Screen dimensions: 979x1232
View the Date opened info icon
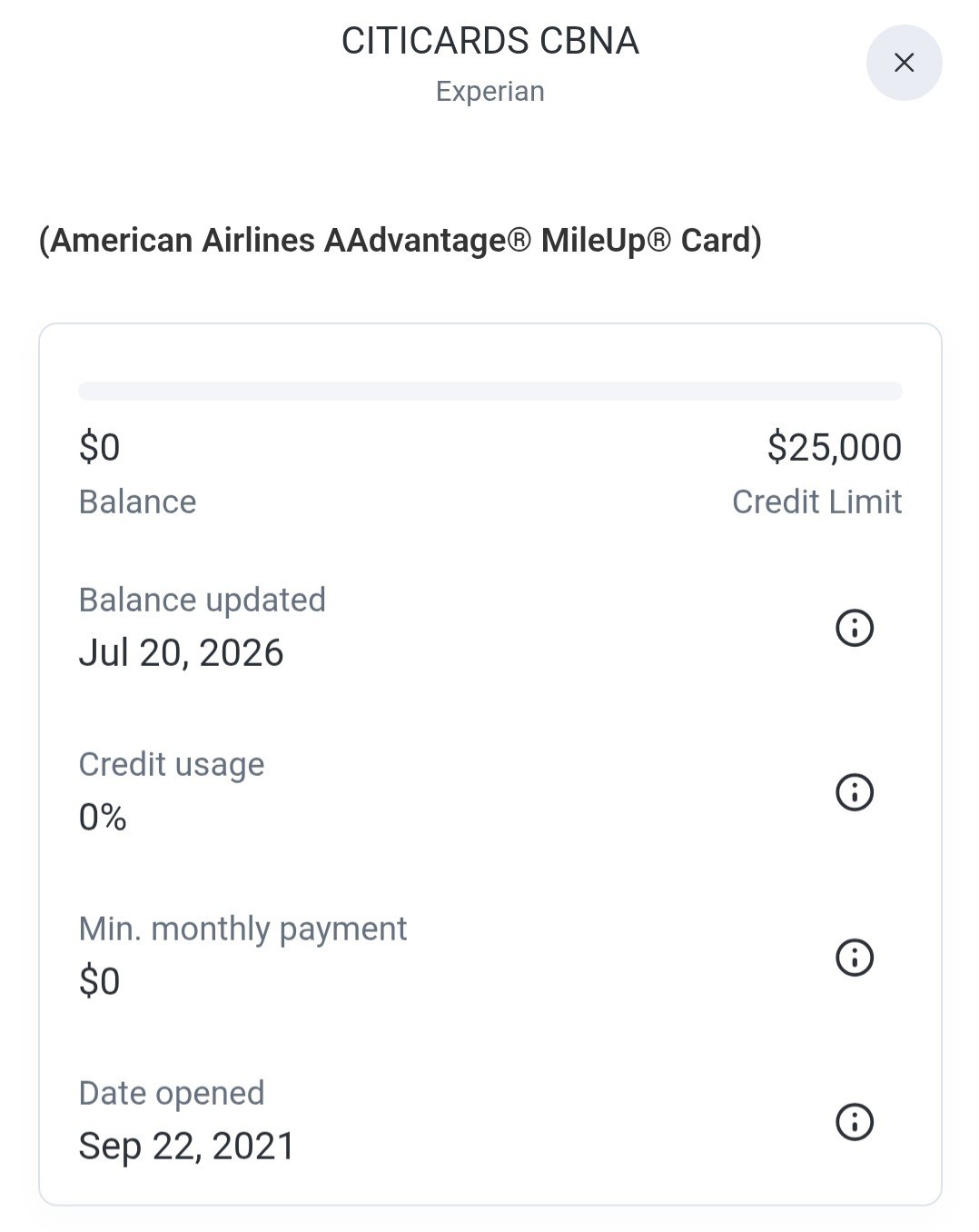click(854, 1122)
